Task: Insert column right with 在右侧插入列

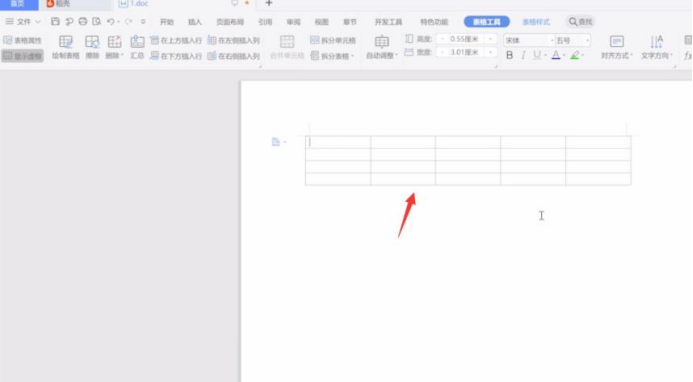Action: tap(233, 56)
